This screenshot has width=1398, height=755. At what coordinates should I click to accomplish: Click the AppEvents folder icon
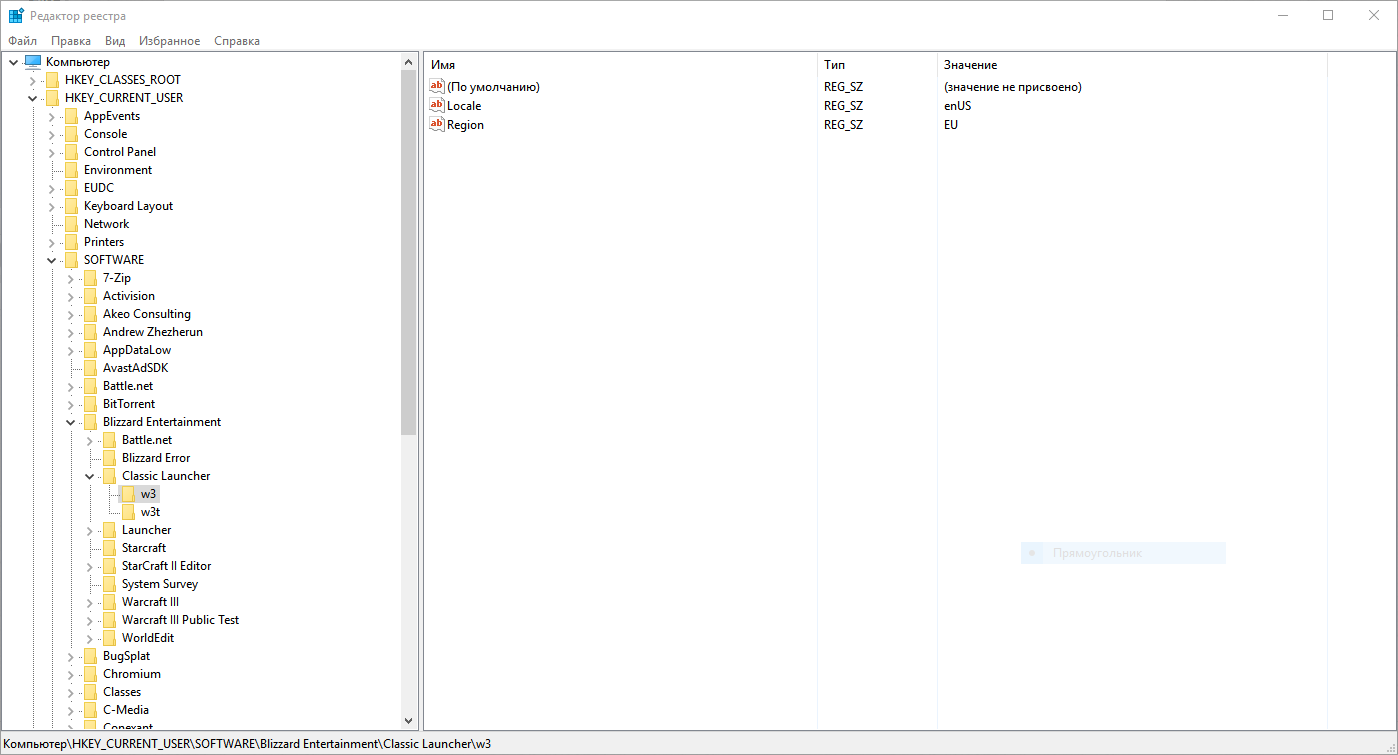[71, 116]
